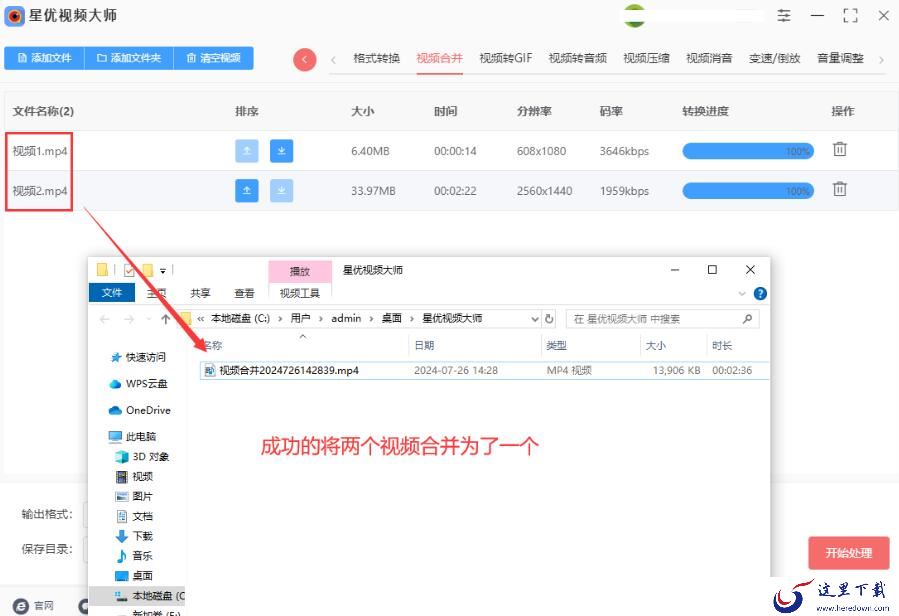Open the quick access toolbar dropdown arrow
Viewport: 899px width, 616px height.
click(x=163, y=271)
